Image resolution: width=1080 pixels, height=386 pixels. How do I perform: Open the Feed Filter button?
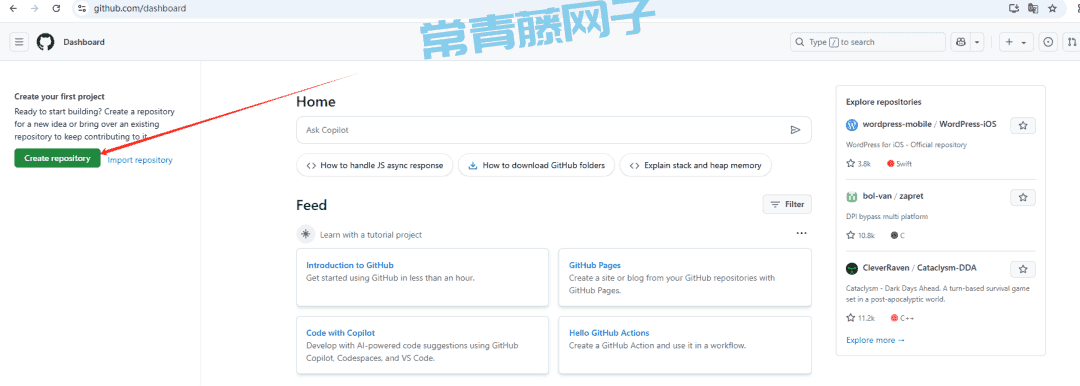(x=787, y=204)
